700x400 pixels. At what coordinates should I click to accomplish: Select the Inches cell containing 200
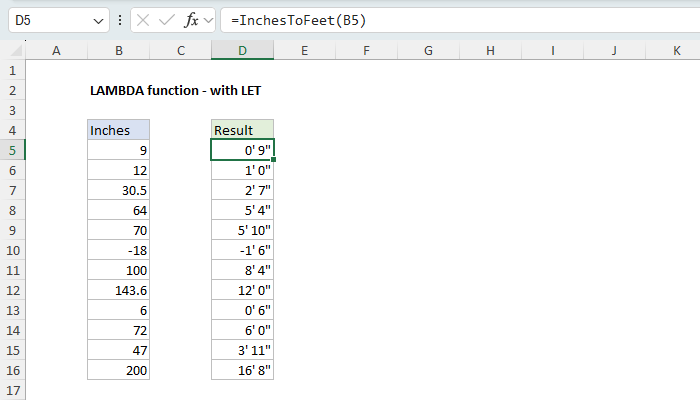[119, 371]
